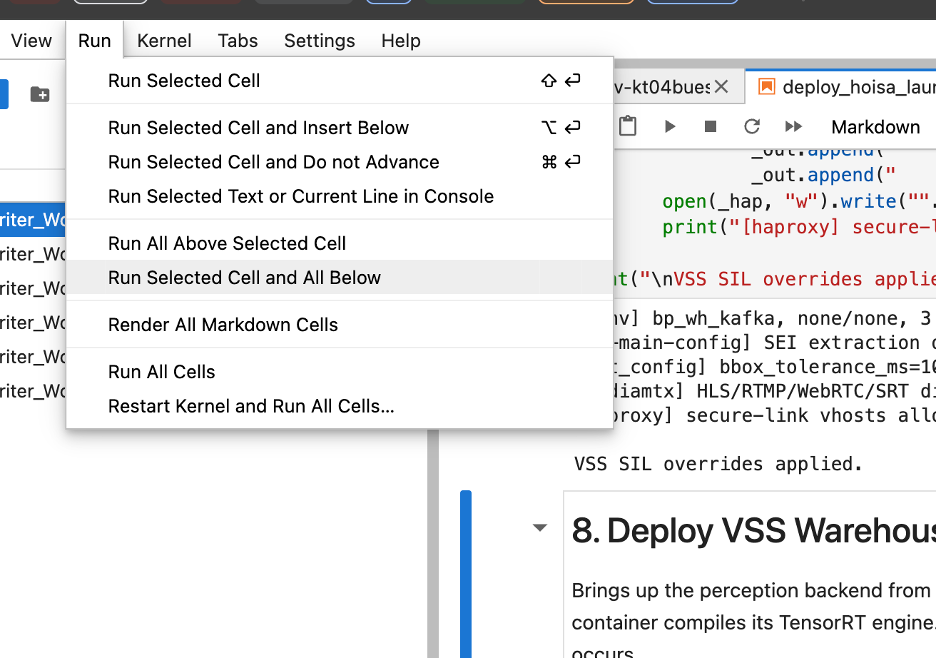Screen dimensions: 936x658
Task: Click the 'bp_wh_kafka, none/none' output line
Action: [x=774, y=318]
